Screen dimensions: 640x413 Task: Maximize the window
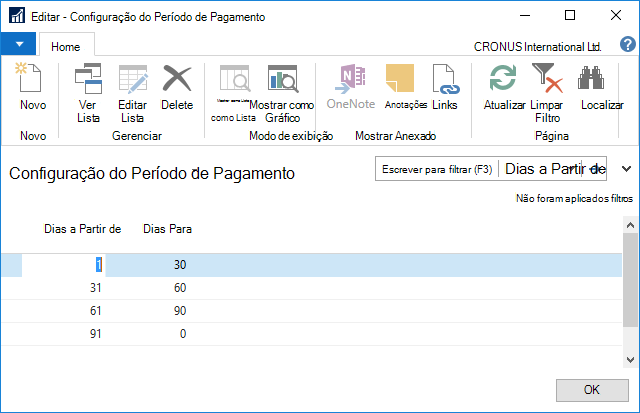coord(570,16)
